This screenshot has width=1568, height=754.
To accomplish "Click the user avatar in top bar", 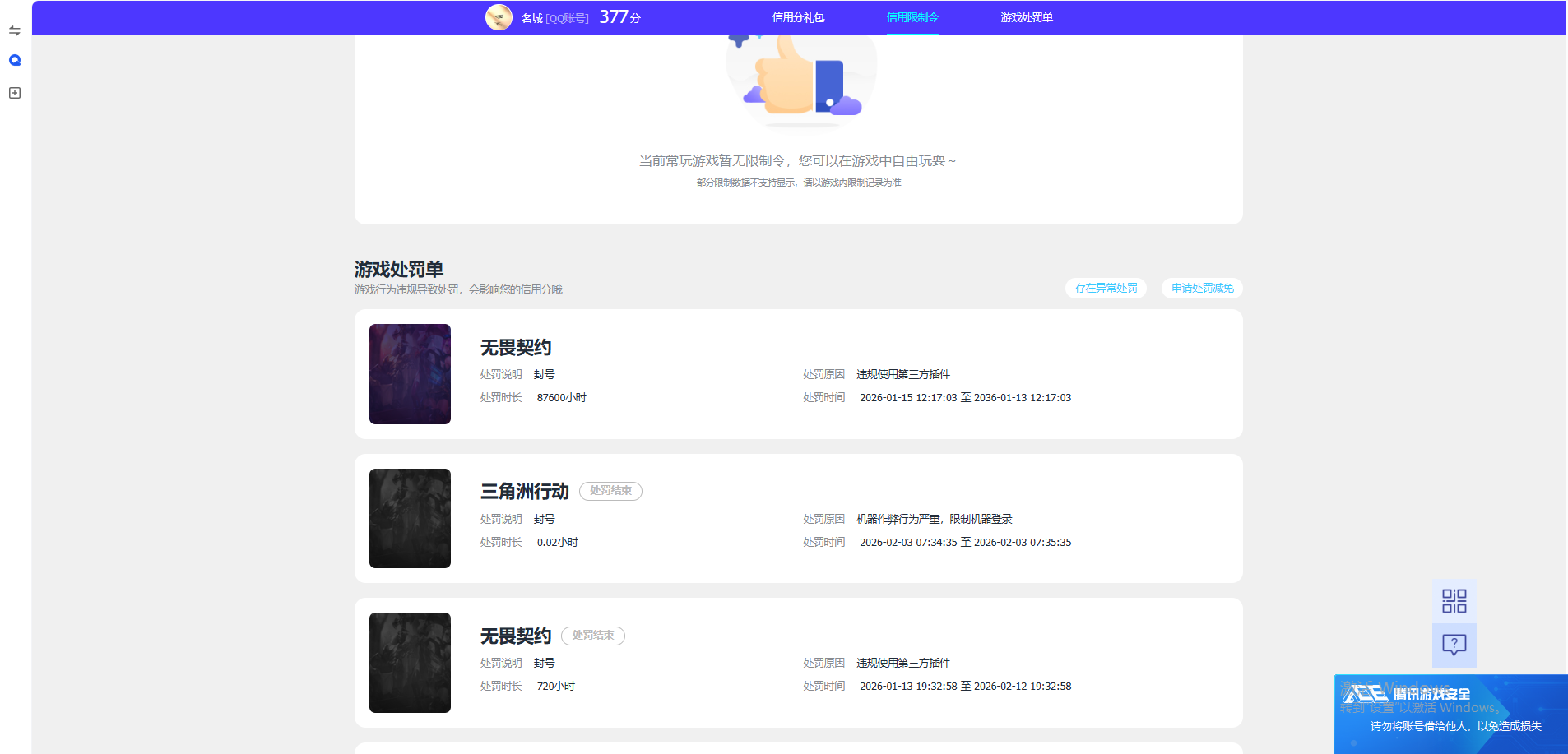I will [x=499, y=17].
